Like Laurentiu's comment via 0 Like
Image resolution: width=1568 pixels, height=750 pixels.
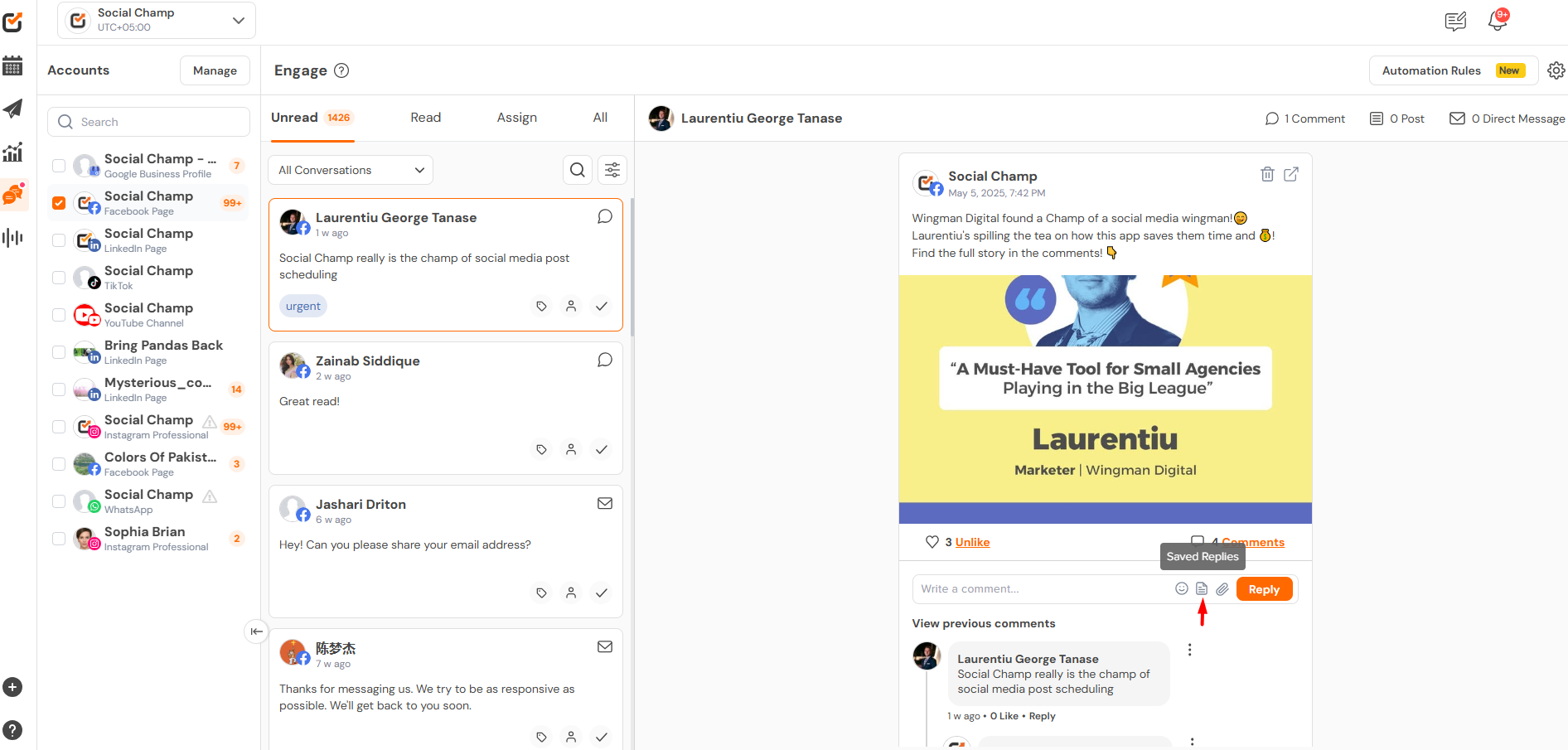tap(1004, 716)
